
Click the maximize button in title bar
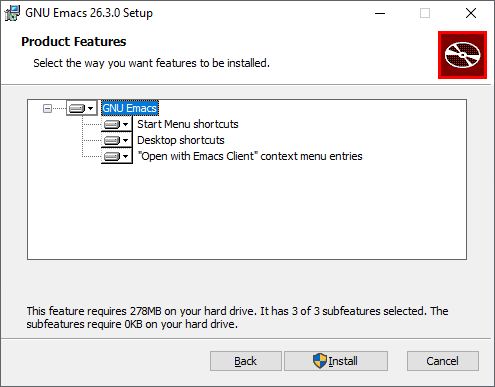pos(425,13)
